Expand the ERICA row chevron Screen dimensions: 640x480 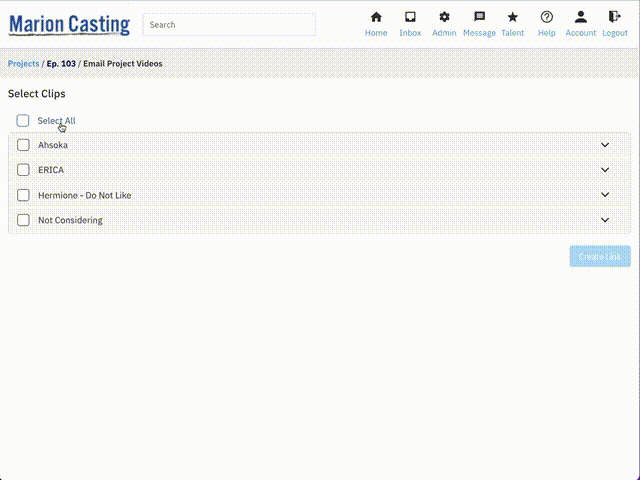pyautogui.click(x=605, y=170)
